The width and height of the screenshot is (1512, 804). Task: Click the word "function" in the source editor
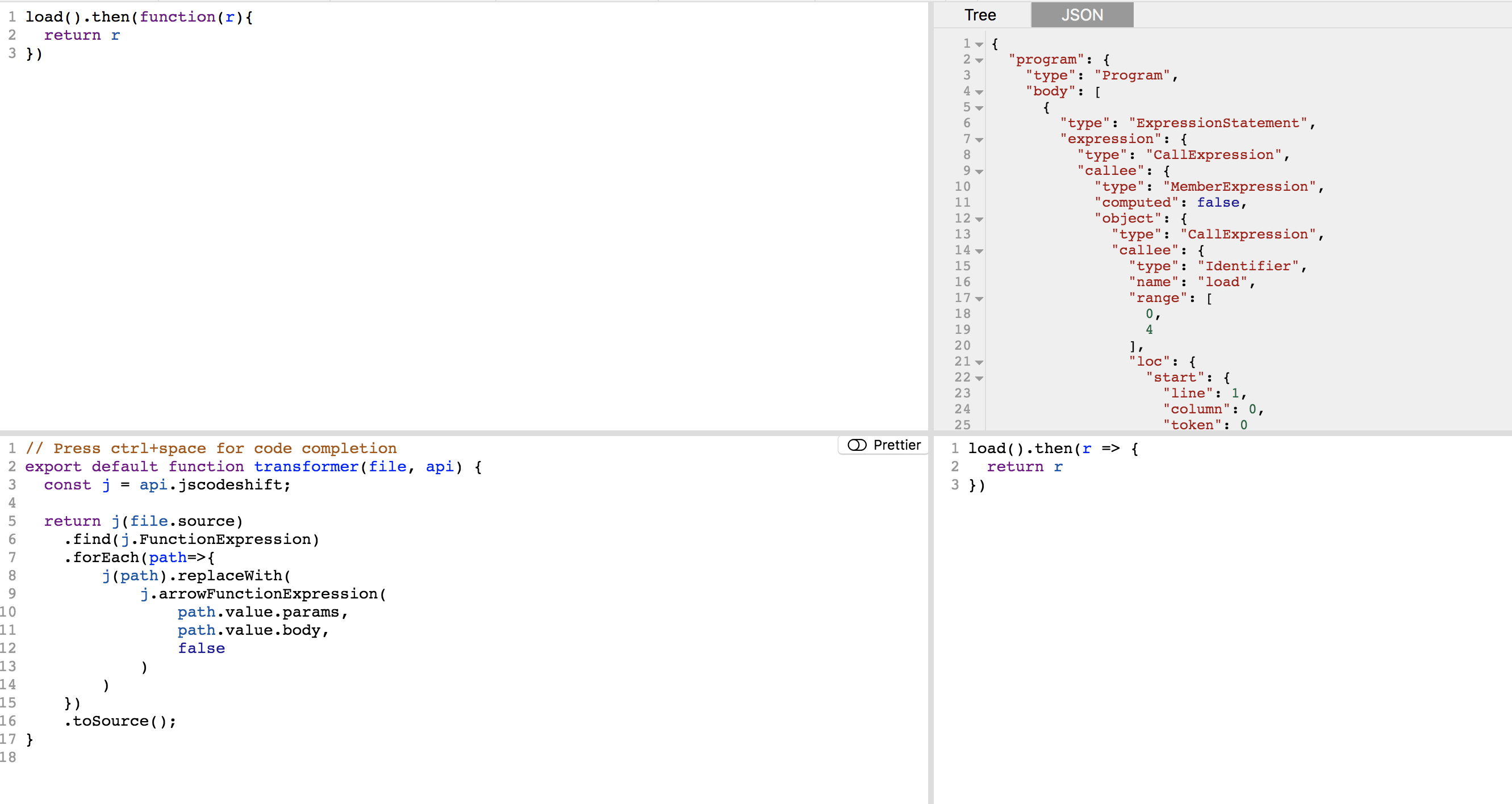[177, 17]
